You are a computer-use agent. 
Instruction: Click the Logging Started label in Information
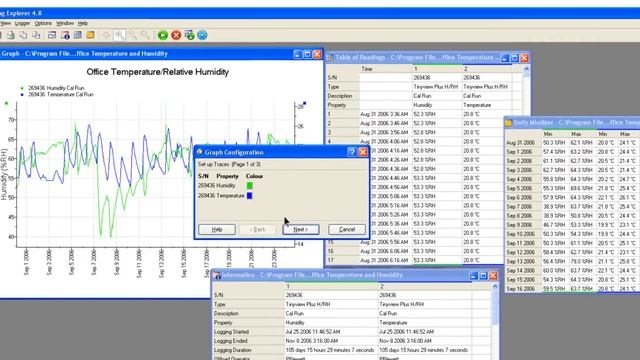(x=231, y=332)
